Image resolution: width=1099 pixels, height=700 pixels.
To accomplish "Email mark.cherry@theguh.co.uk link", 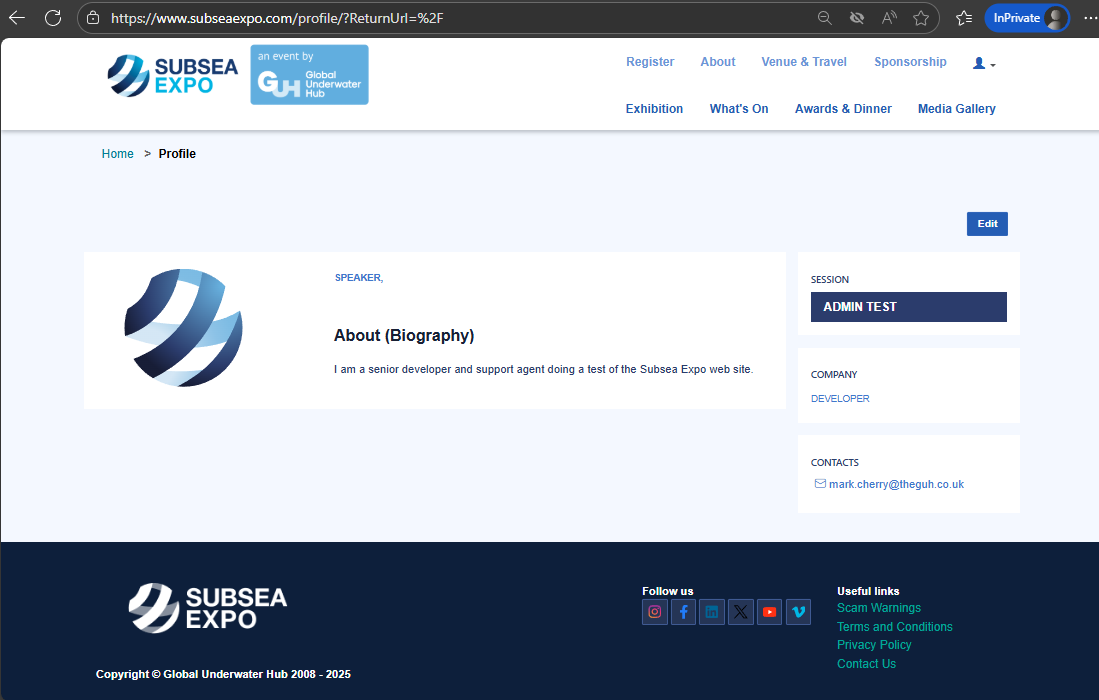I will [896, 484].
